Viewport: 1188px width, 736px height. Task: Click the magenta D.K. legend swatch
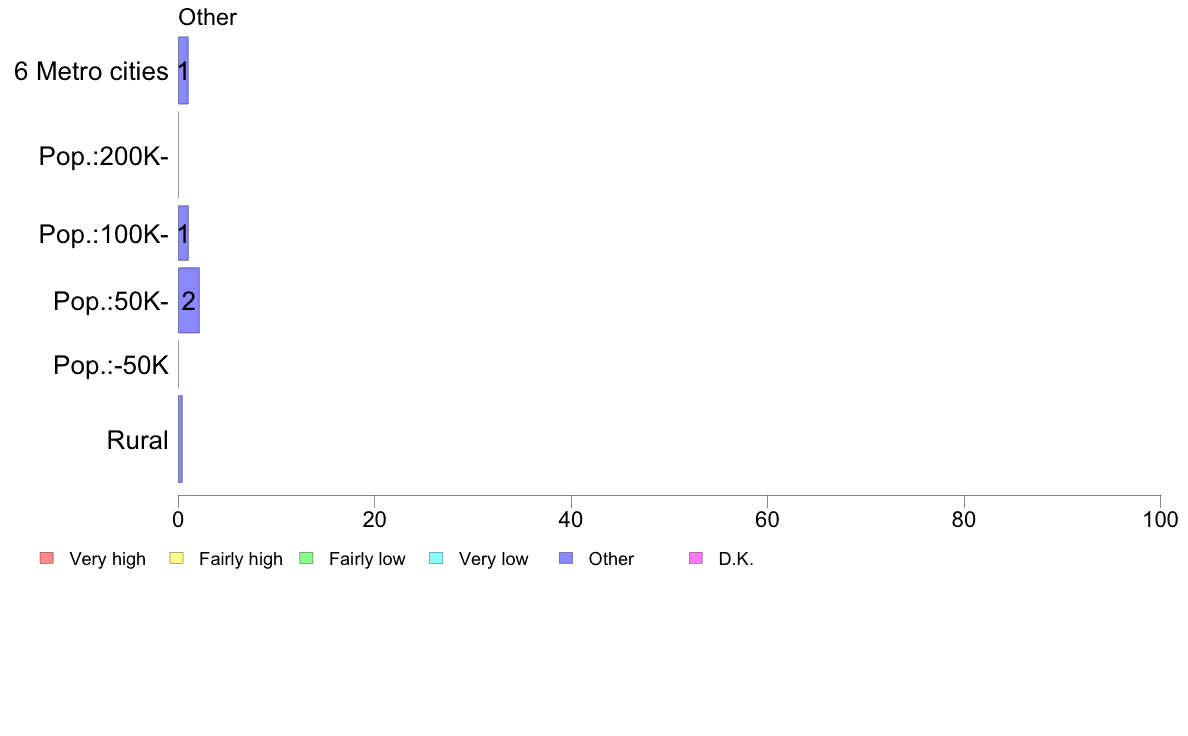(x=696, y=559)
